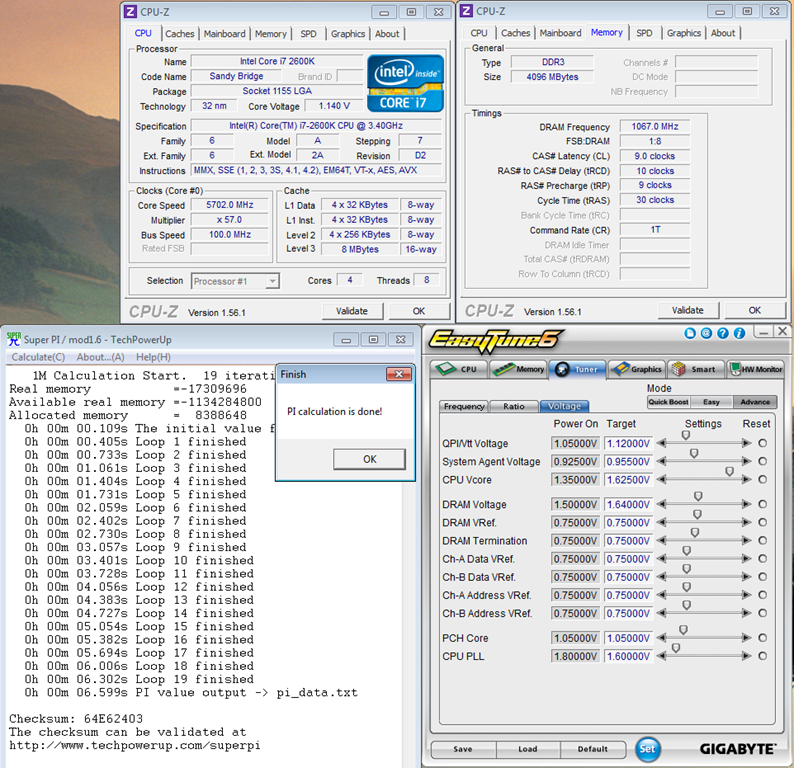Switch Mode to Easy
This screenshot has width=794, height=768.
[711, 402]
